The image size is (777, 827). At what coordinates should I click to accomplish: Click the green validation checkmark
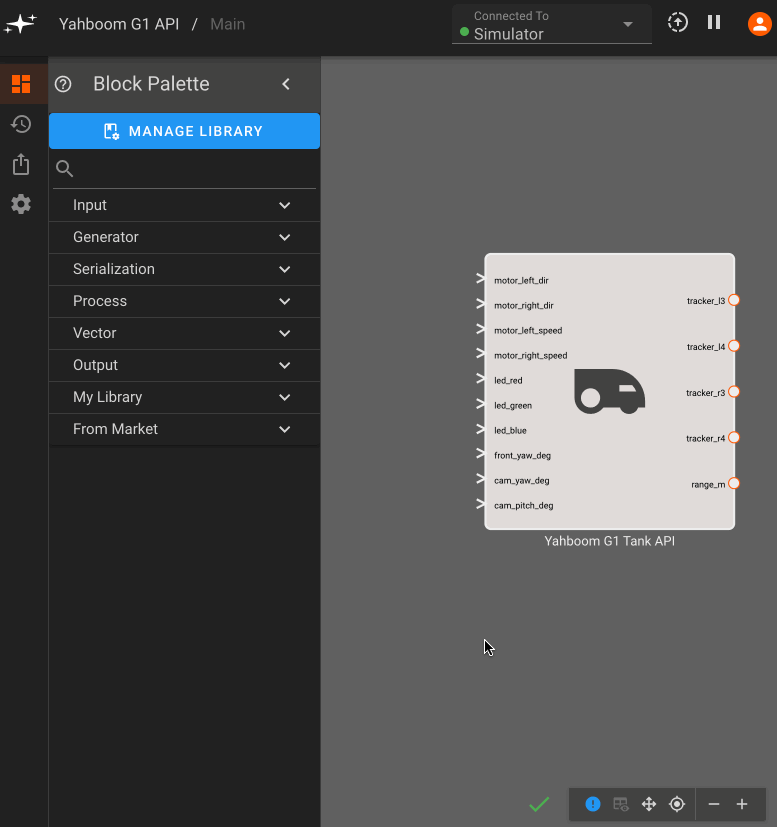(539, 804)
